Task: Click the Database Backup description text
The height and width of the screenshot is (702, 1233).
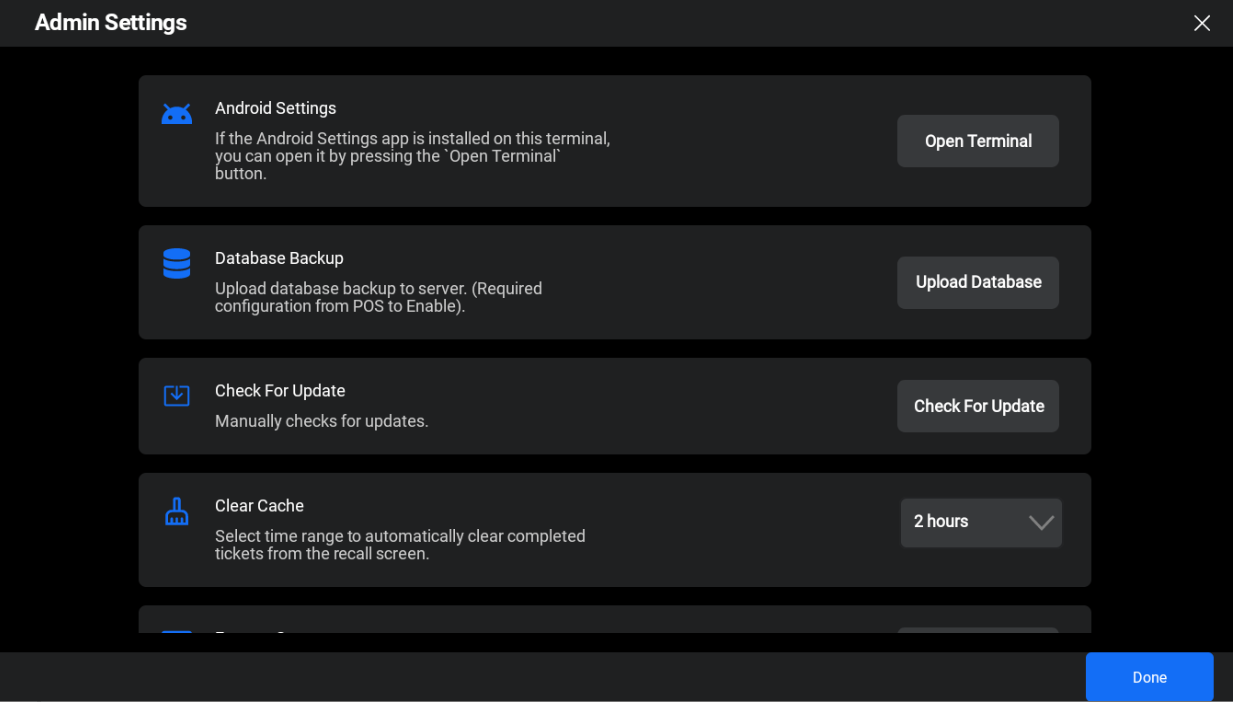Action: coord(378,297)
